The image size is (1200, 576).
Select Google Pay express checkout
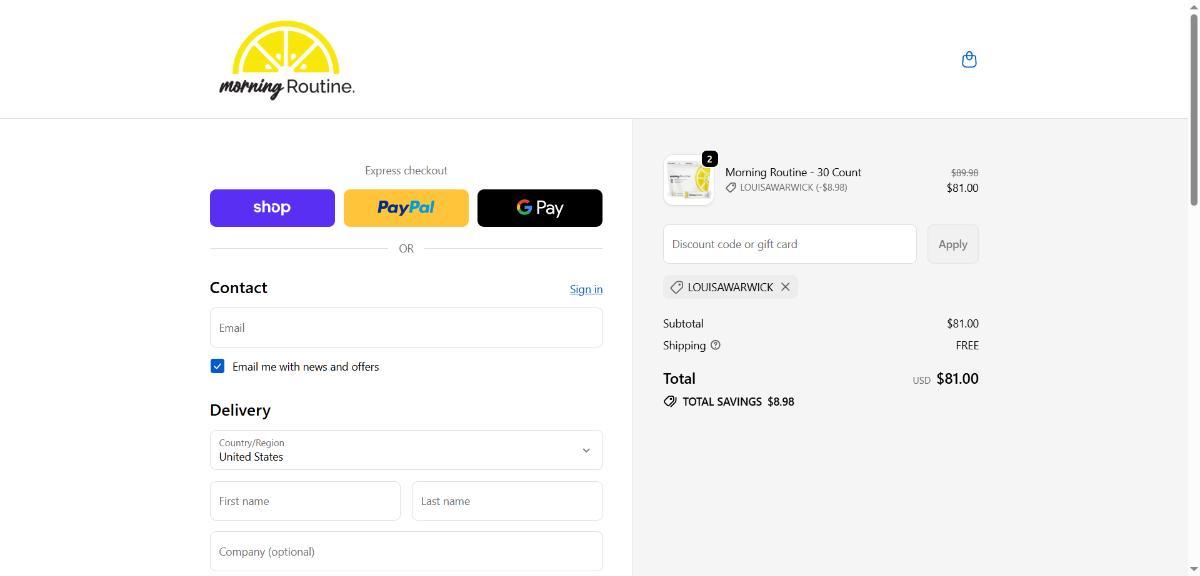(x=539, y=208)
